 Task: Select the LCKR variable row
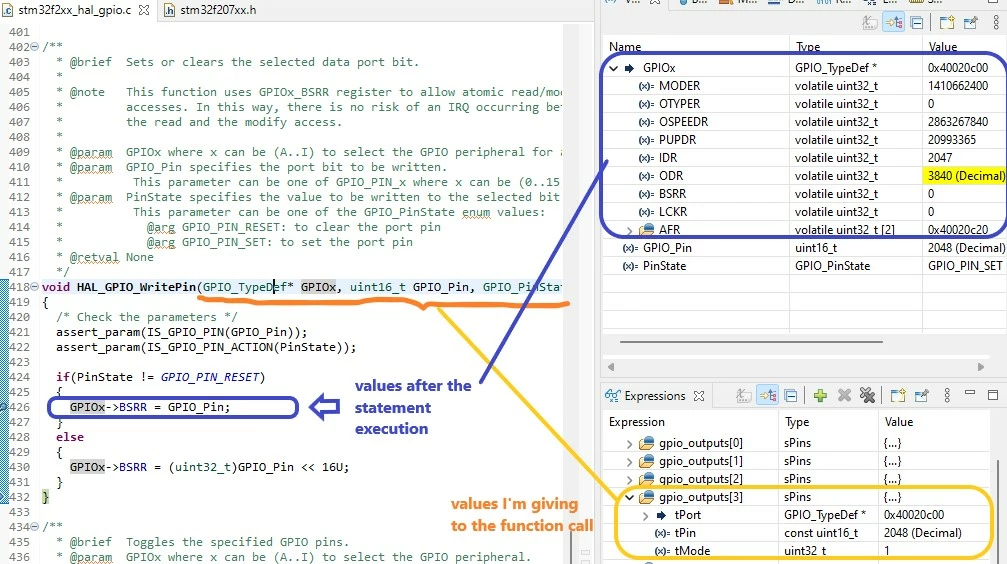805,212
